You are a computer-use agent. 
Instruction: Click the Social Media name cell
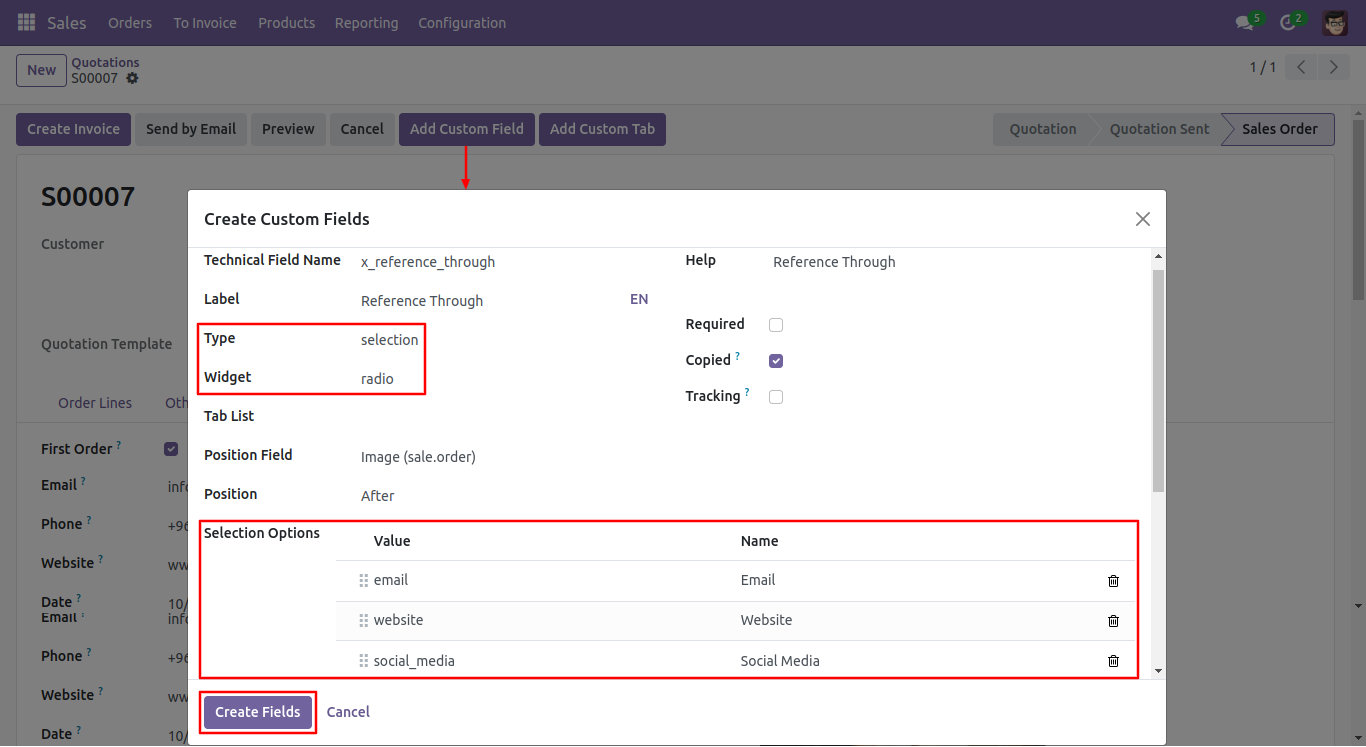tap(780, 661)
